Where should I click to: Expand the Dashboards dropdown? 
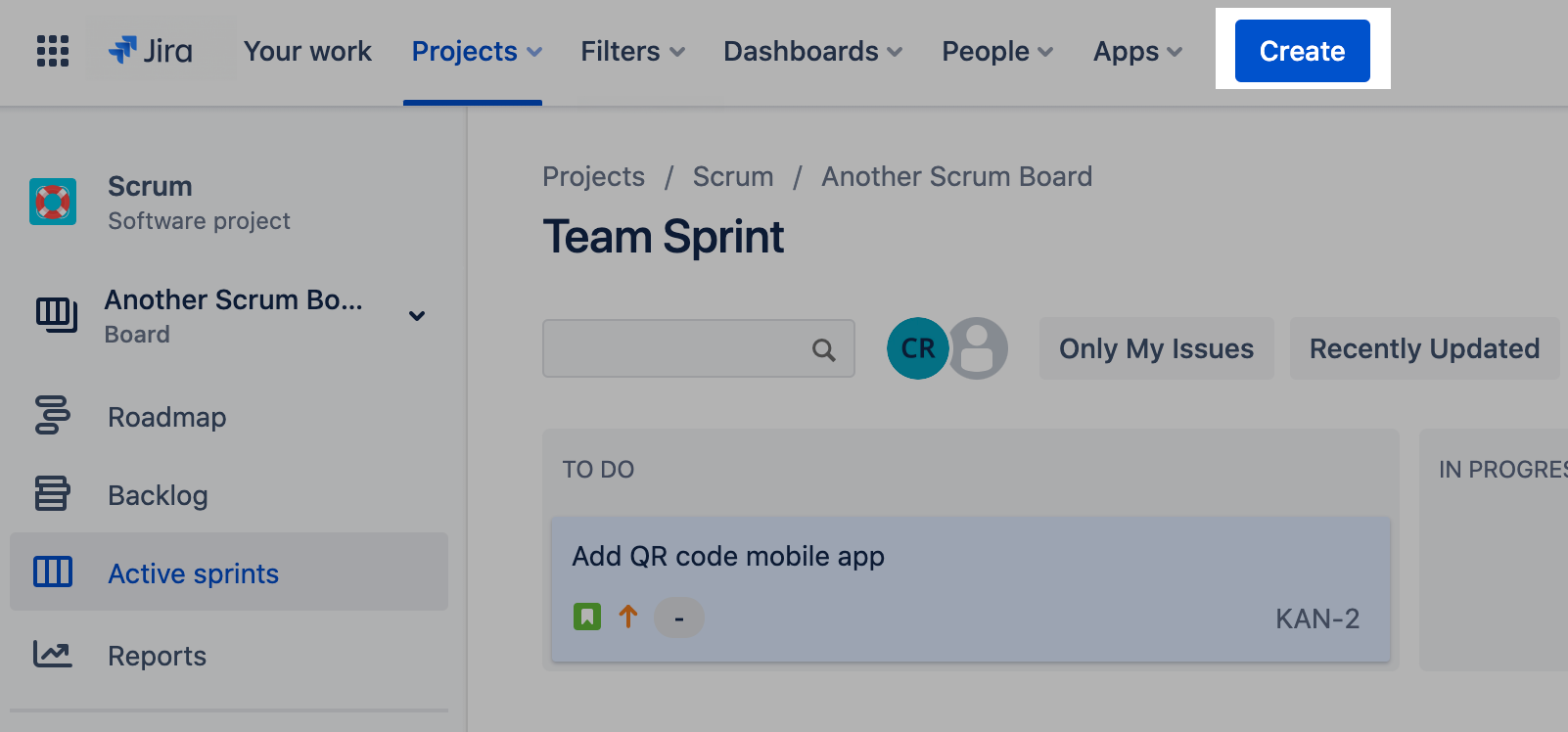(x=811, y=51)
